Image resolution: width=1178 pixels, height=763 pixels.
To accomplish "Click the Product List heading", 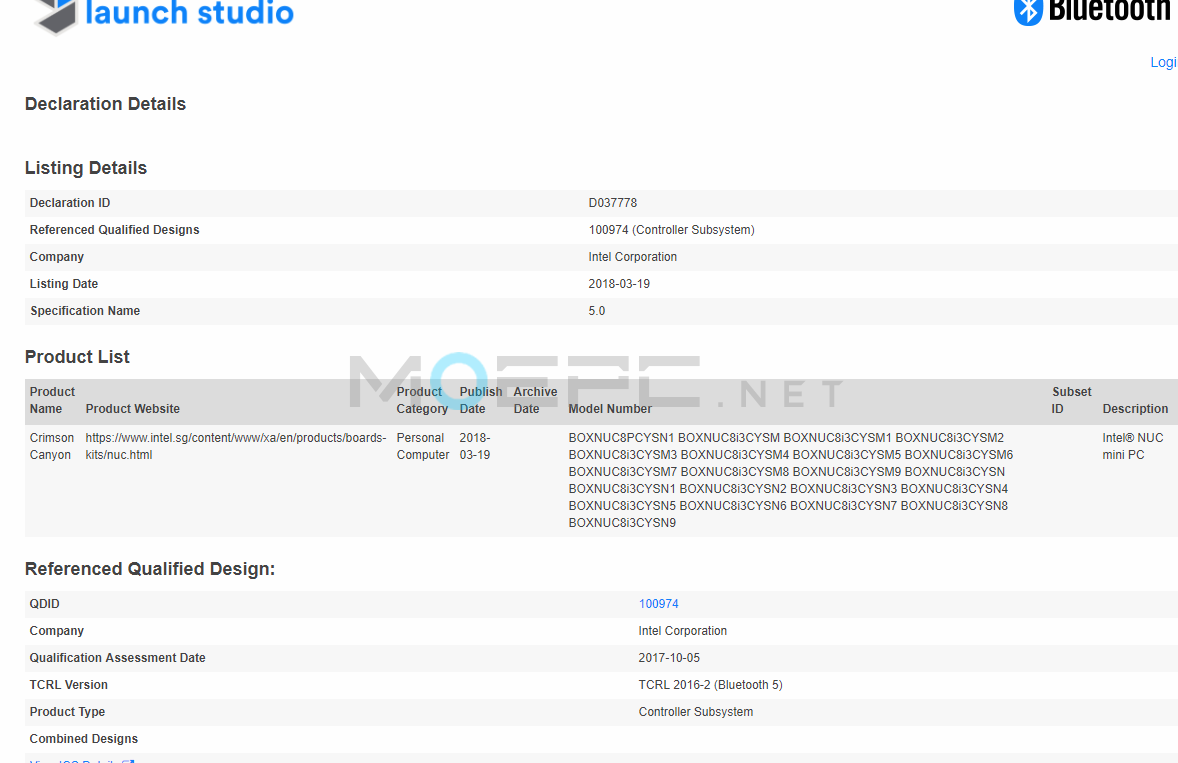I will click(77, 357).
